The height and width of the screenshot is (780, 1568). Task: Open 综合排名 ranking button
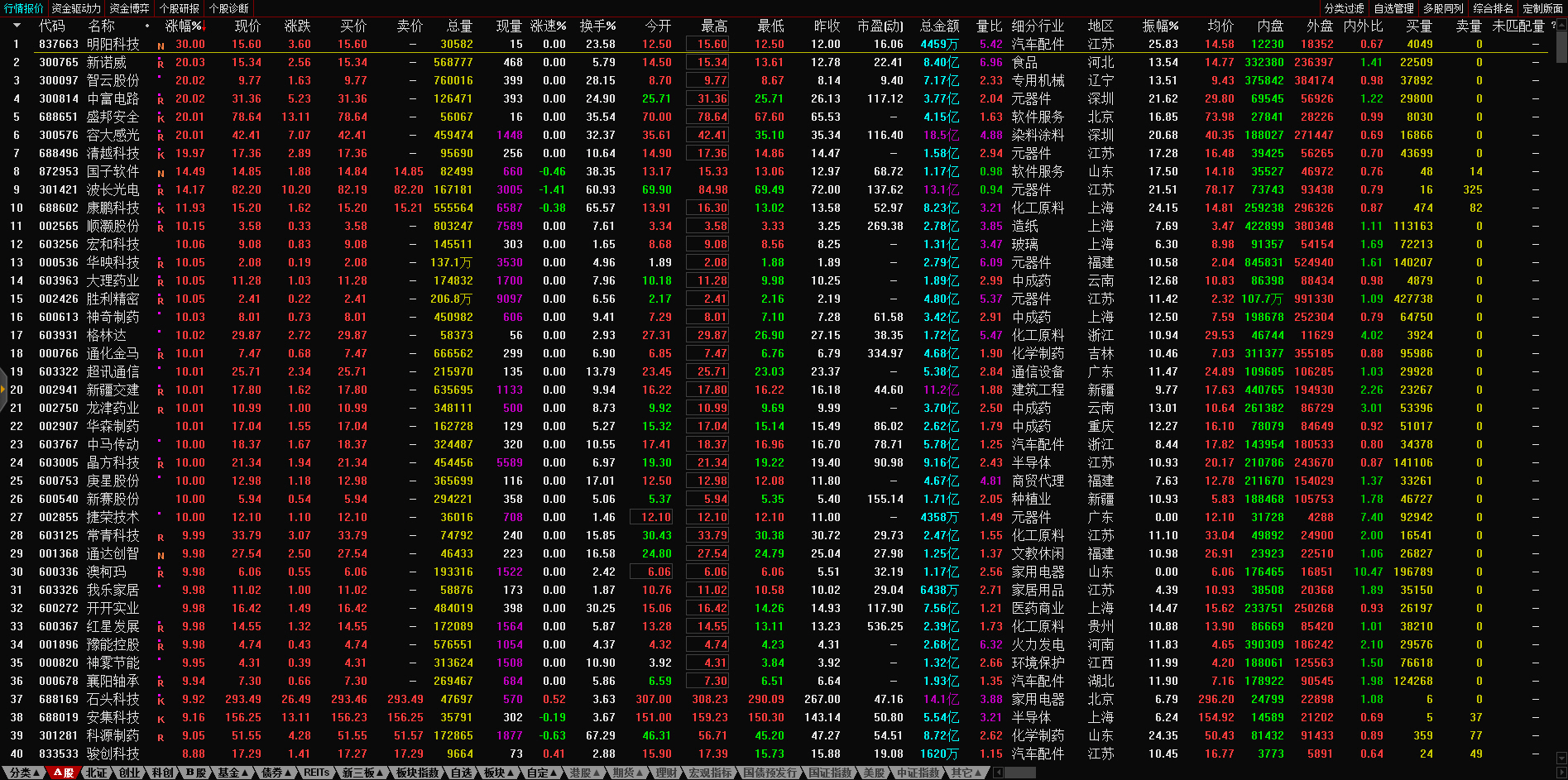1493,8
